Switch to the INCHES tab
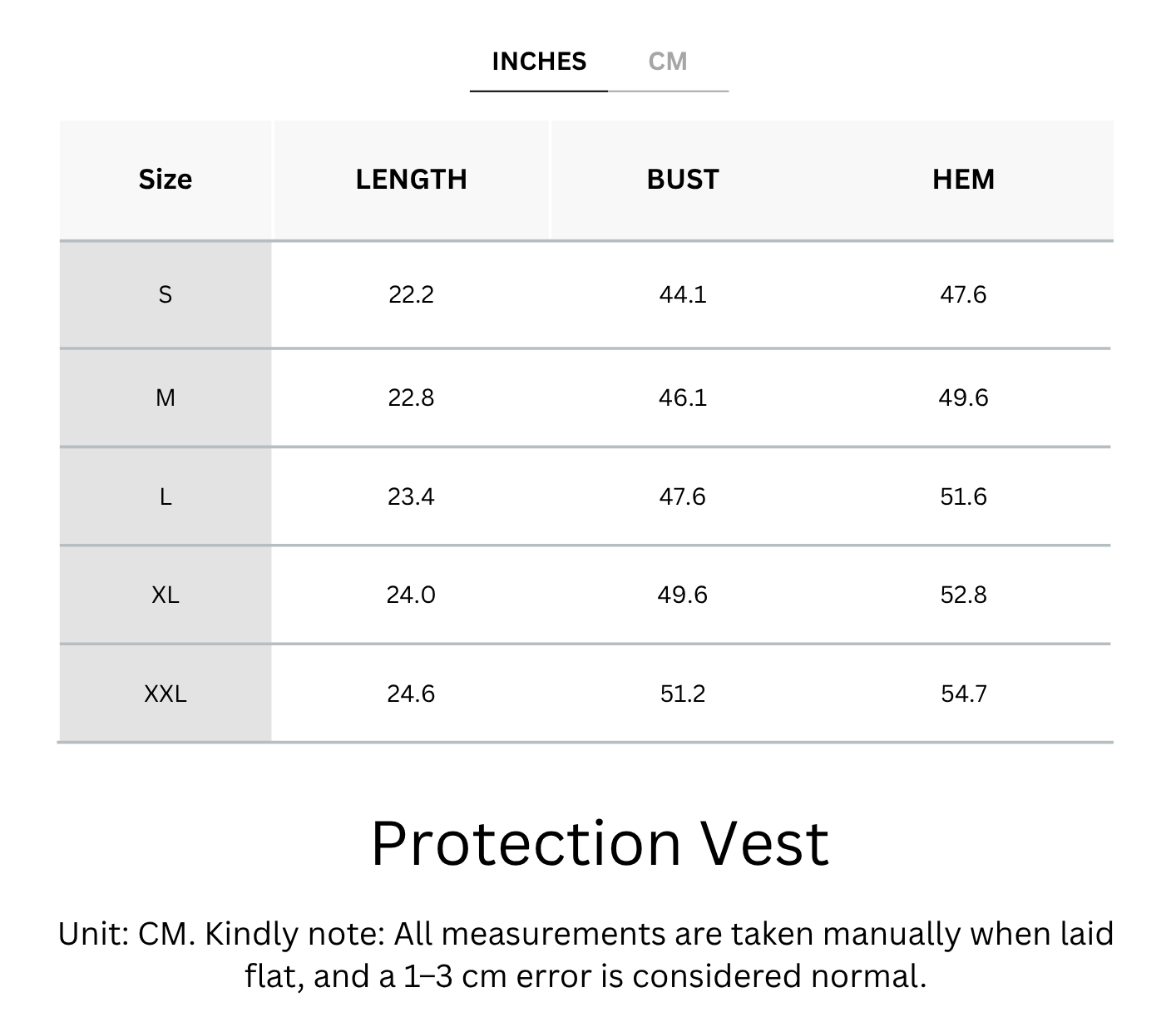 tap(539, 62)
